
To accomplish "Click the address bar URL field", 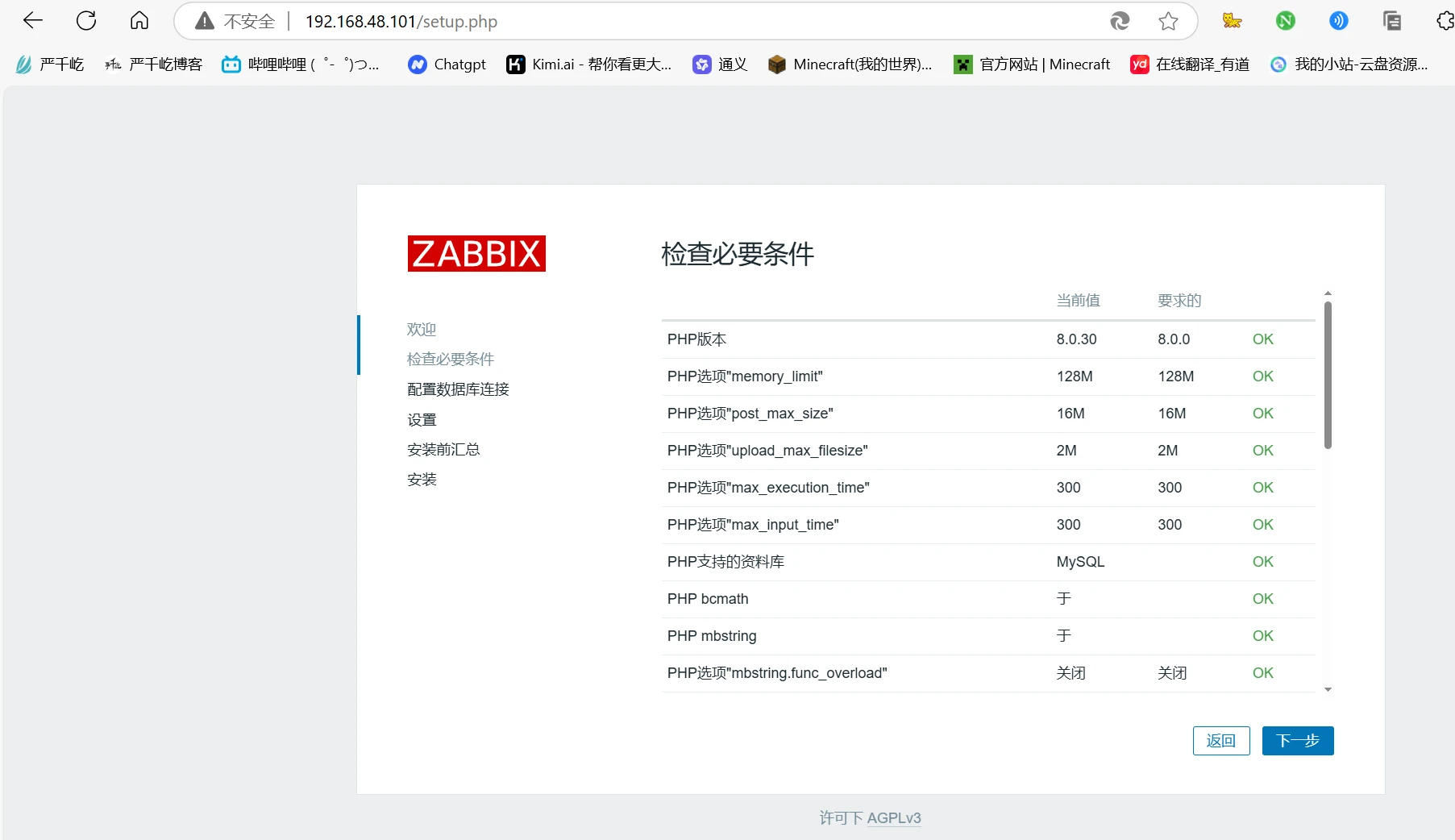I will point(645,22).
